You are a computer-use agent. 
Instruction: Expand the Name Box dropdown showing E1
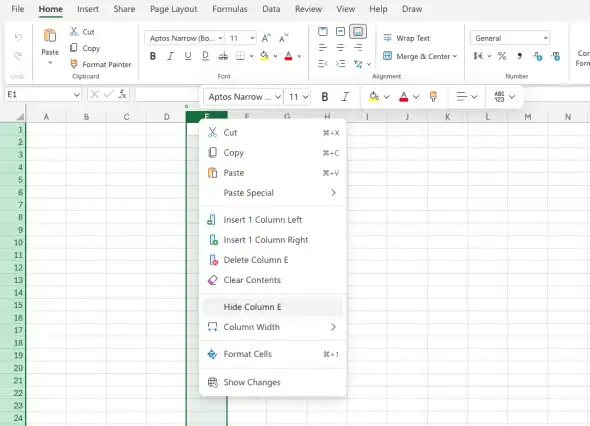76,94
